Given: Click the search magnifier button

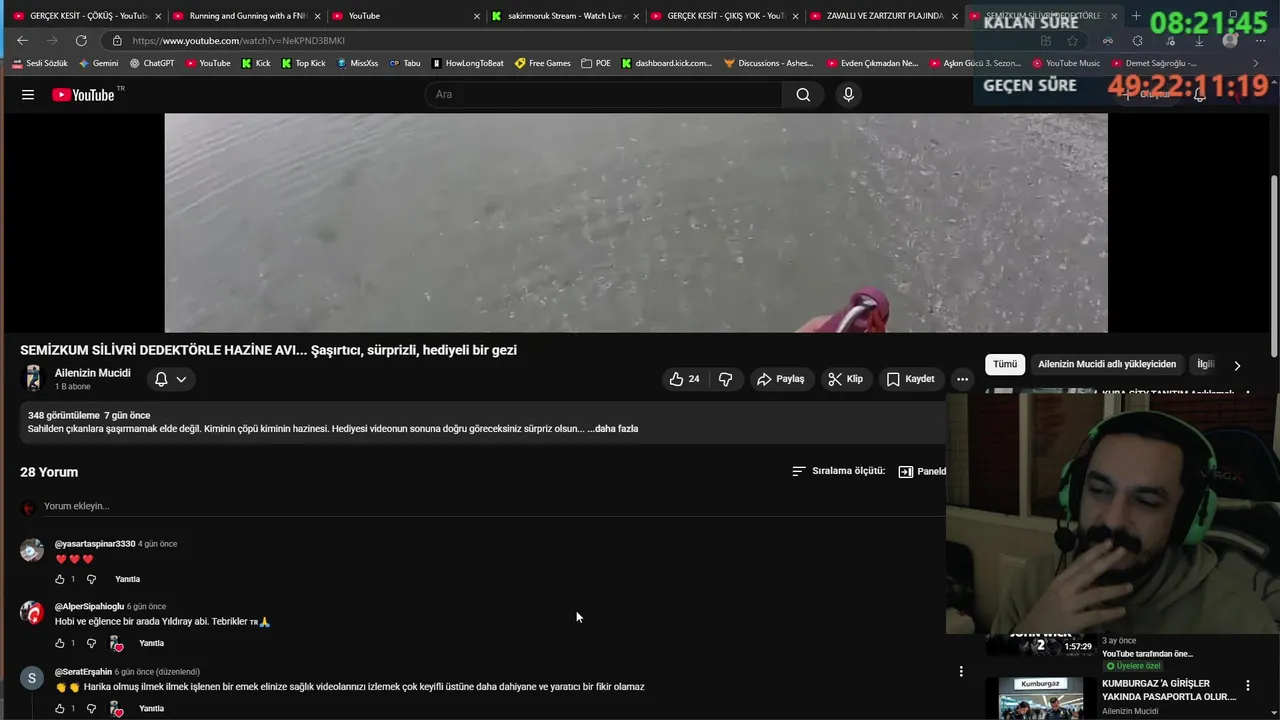Looking at the screenshot, I should [803, 95].
